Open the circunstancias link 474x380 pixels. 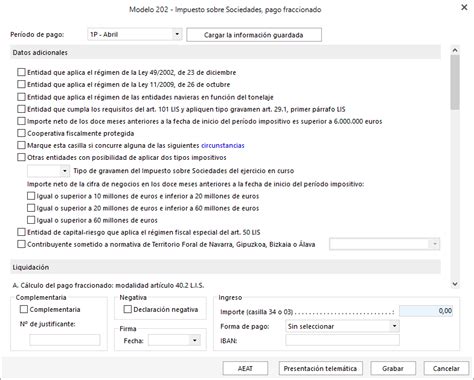pos(223,145)
